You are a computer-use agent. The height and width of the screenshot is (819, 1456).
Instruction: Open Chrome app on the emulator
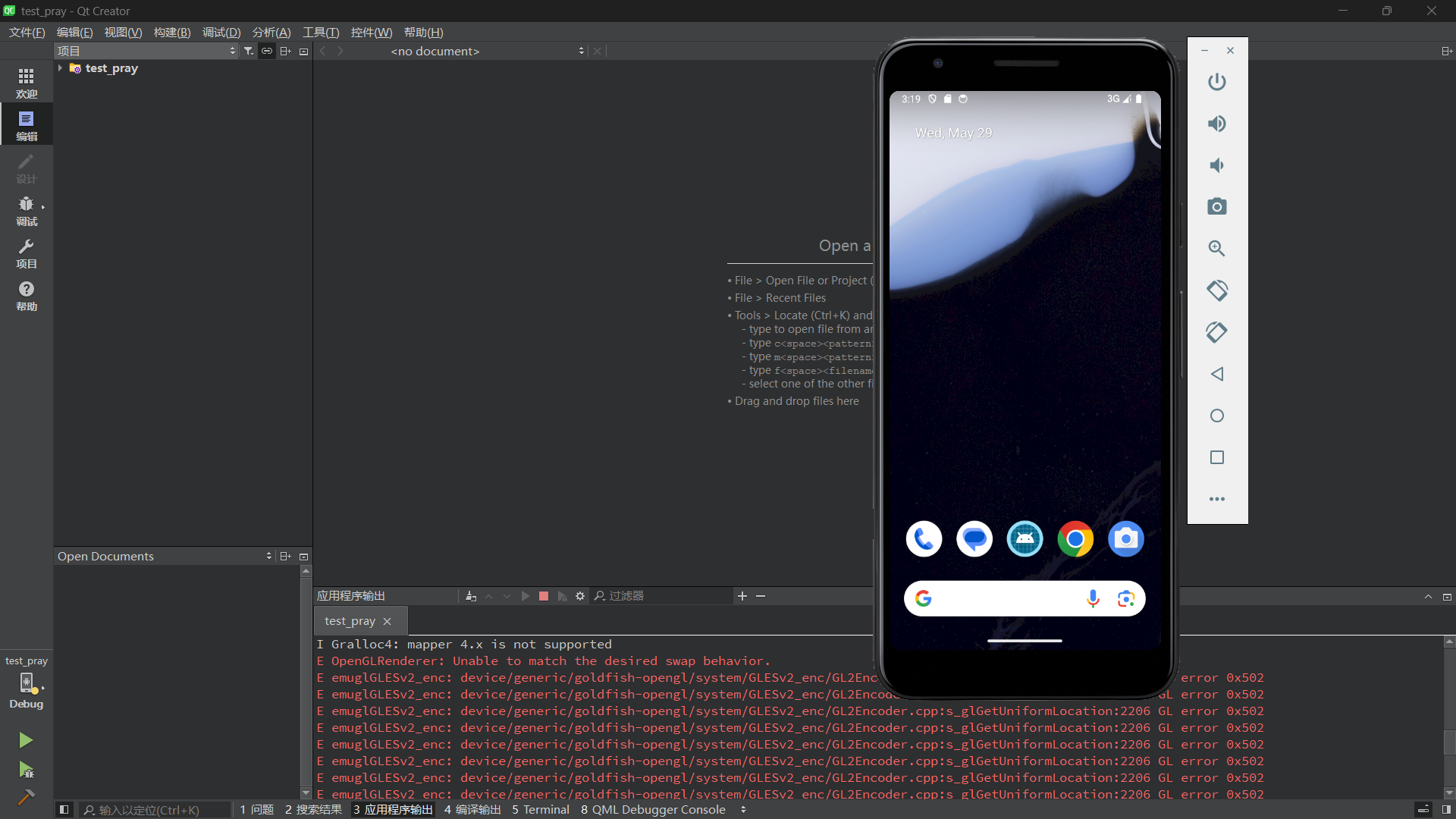1075,539
